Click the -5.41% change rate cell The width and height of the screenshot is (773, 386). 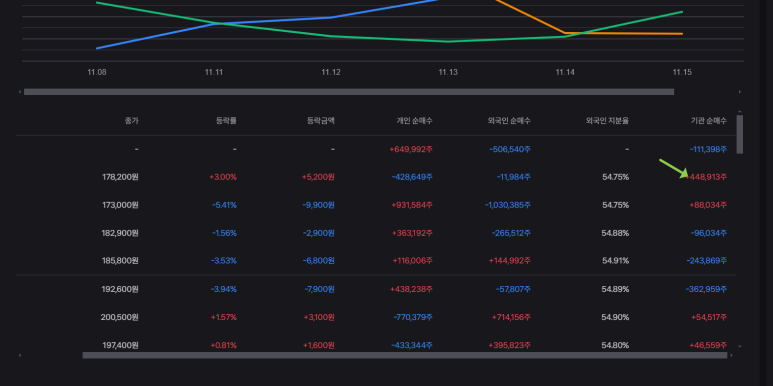point(224,205)
